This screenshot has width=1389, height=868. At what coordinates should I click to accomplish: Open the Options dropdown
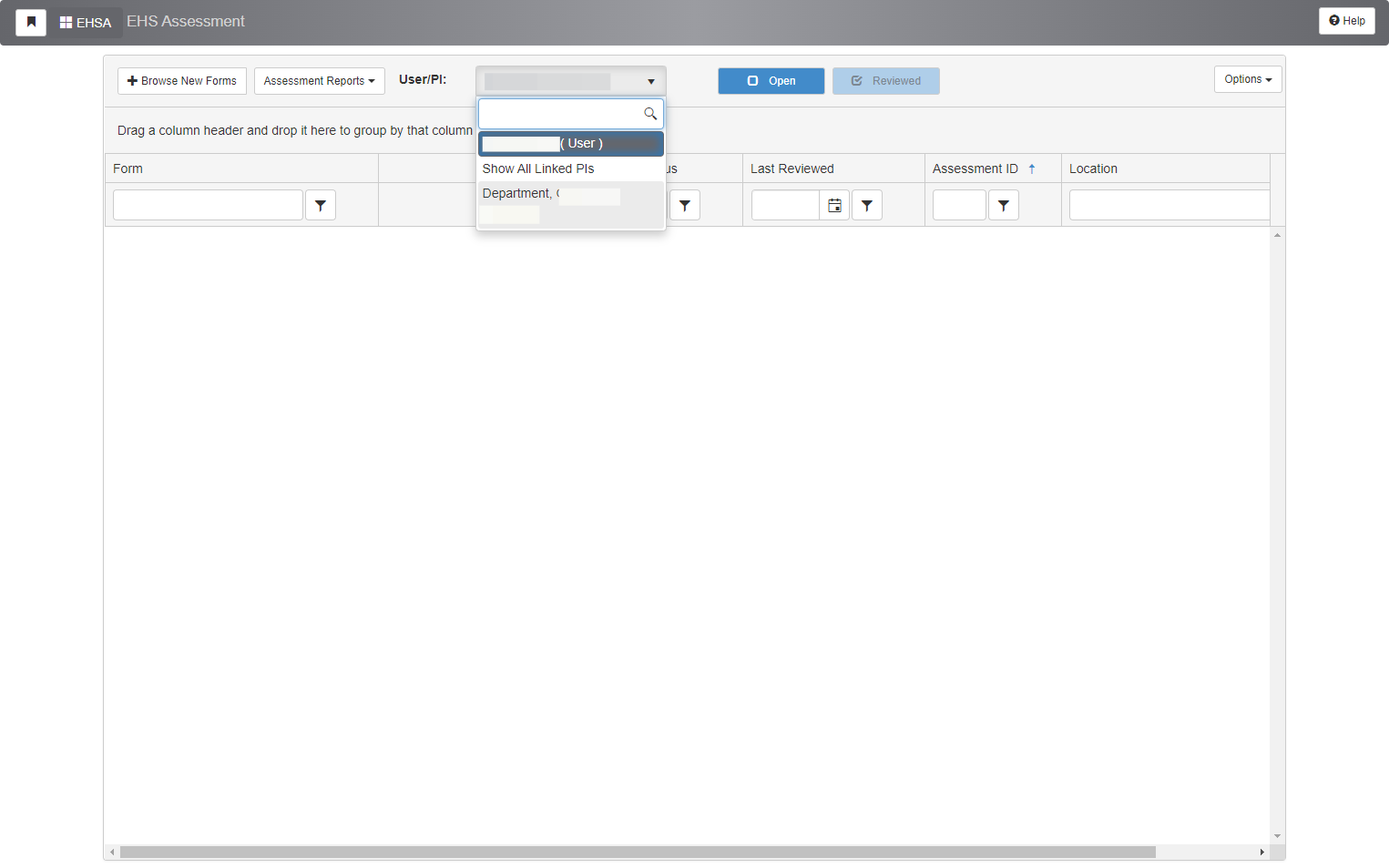1248,79
